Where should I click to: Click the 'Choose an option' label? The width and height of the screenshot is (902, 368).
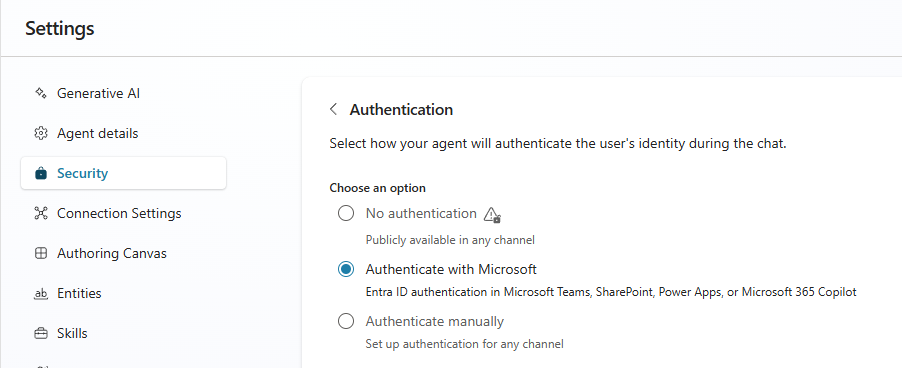click(x=377, y=188)
